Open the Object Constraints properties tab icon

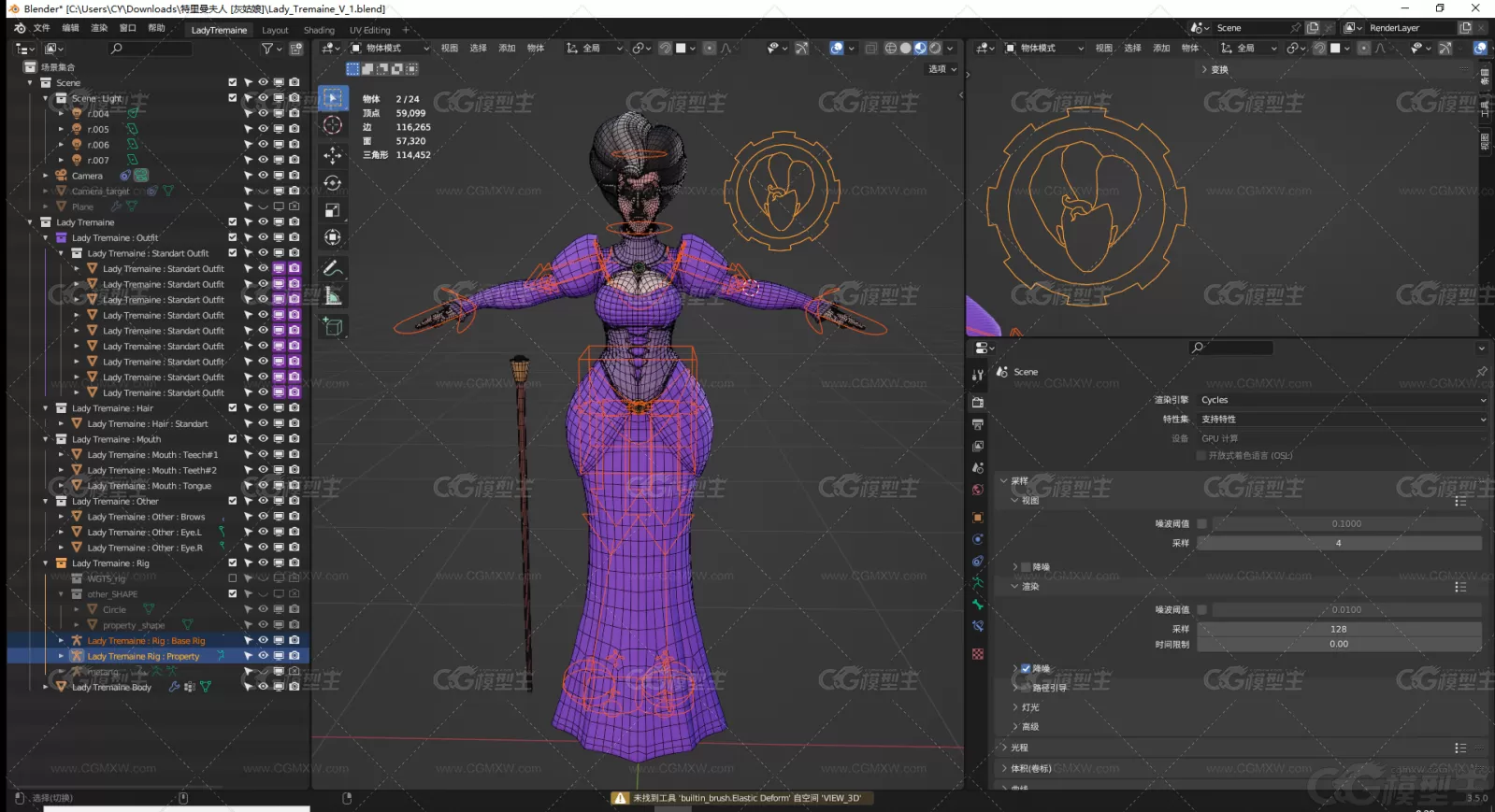coord(978,562)
